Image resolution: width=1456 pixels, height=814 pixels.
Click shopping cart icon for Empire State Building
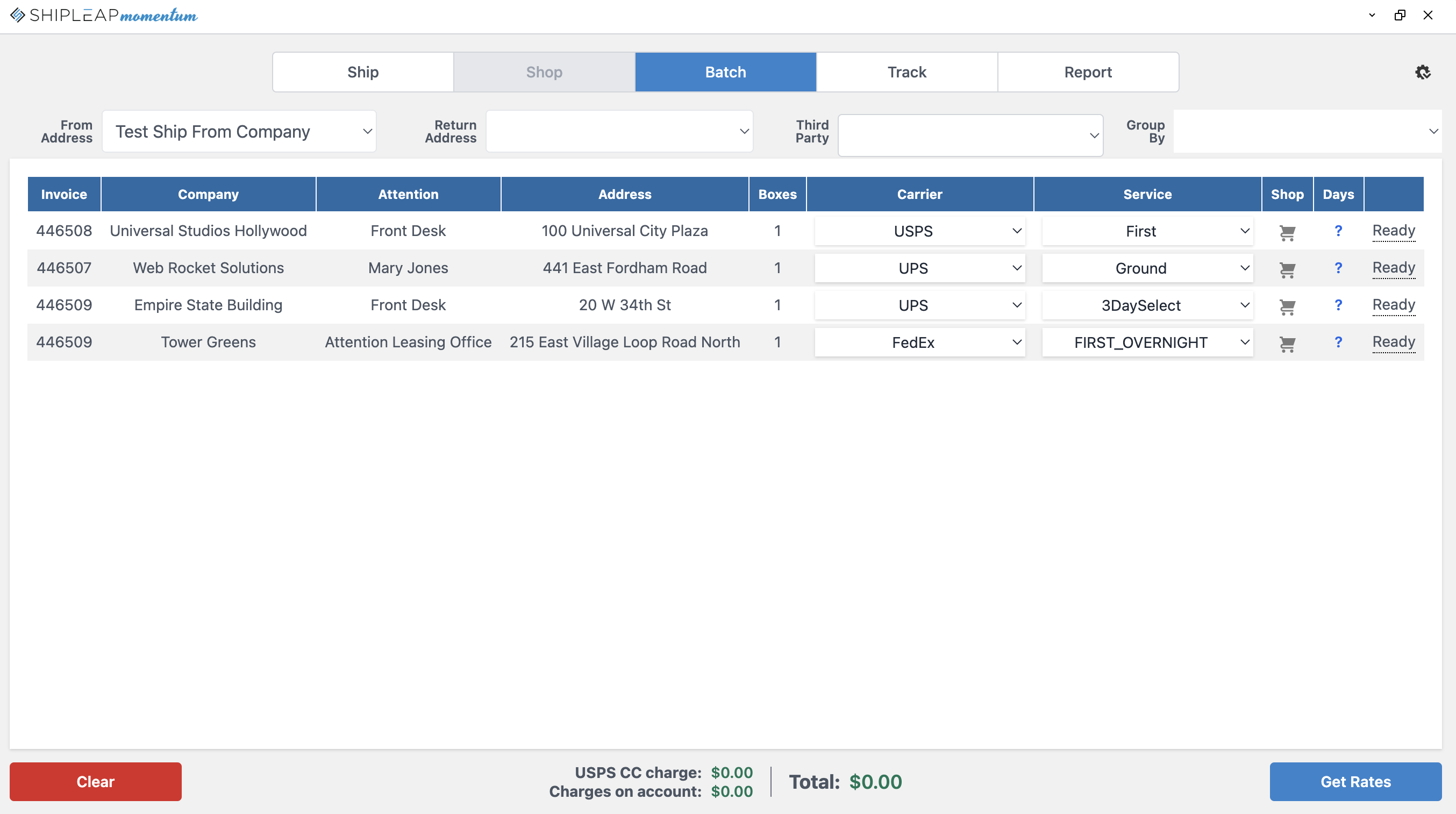[x=1287, y=306]
